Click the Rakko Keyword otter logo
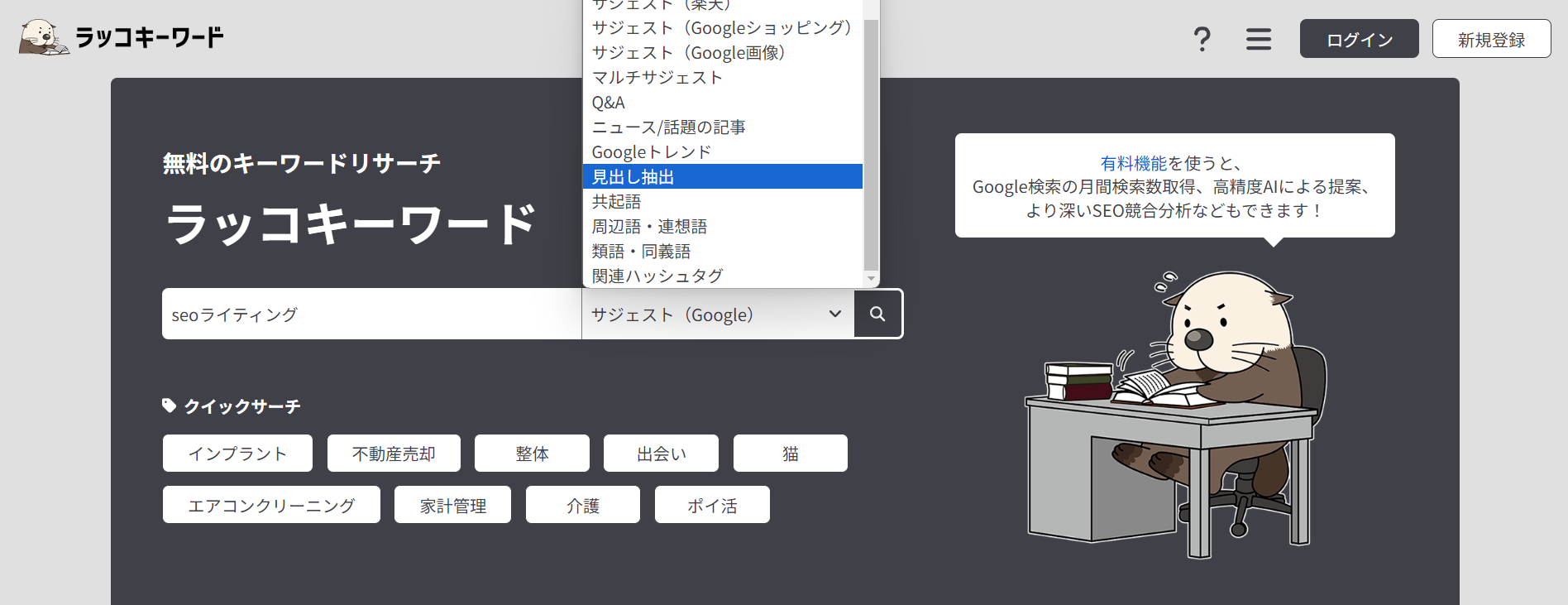The image size is (1568, 605). click(44, 37)
